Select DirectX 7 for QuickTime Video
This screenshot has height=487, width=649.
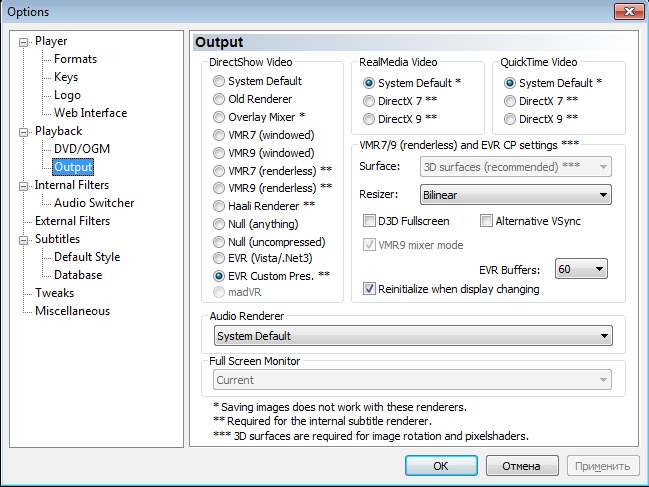[510, 101]
